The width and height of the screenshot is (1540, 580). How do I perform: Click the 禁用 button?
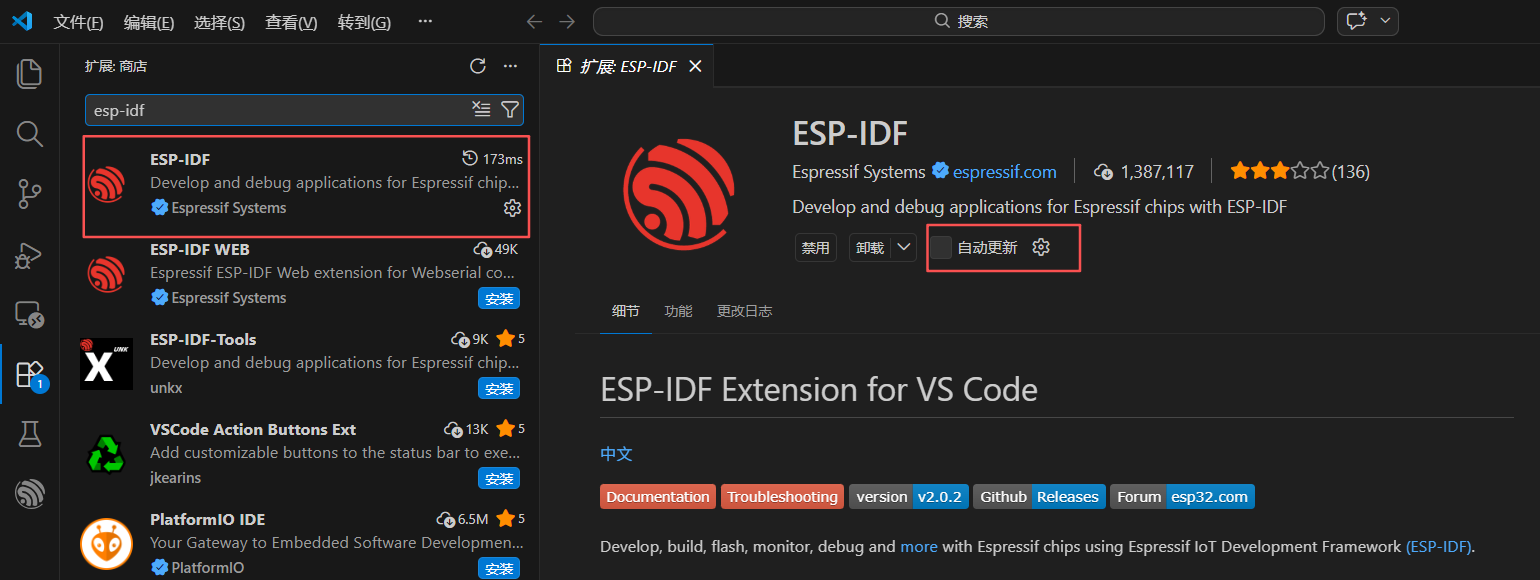pos(816,248)
